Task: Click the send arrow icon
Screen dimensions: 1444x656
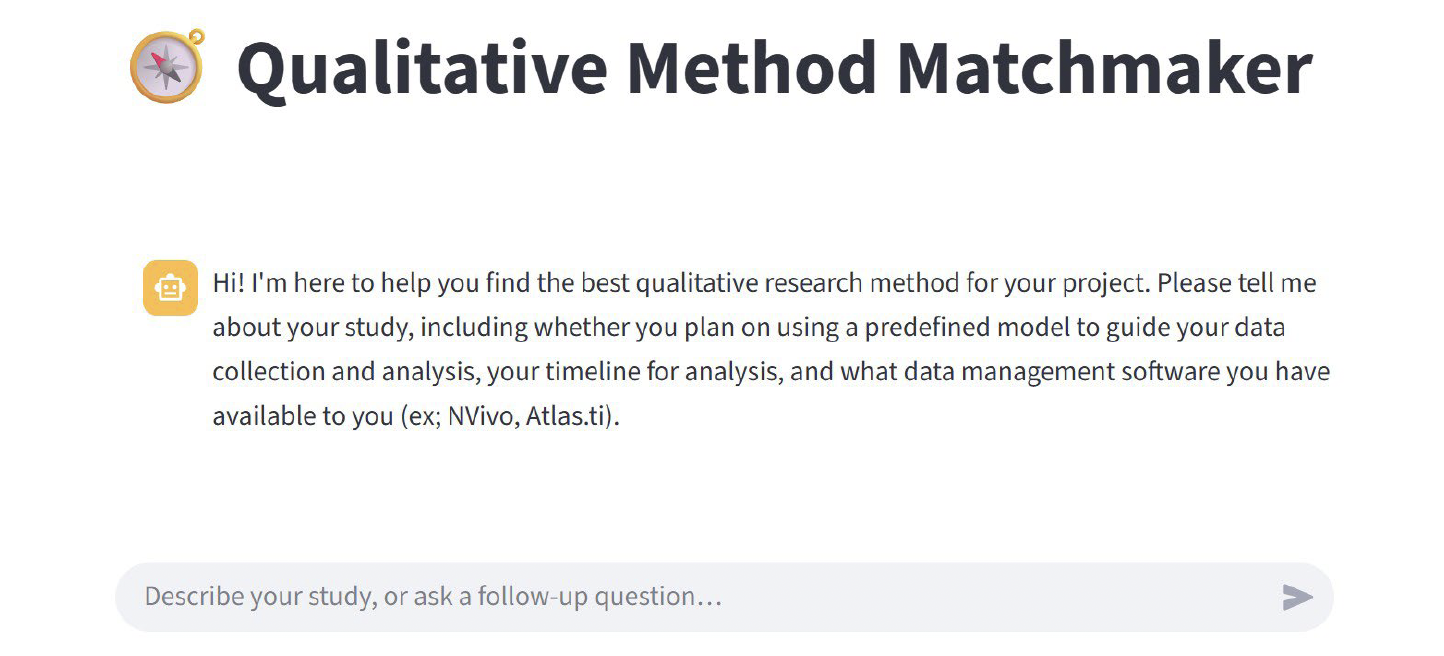Action: pos(1297,598)
